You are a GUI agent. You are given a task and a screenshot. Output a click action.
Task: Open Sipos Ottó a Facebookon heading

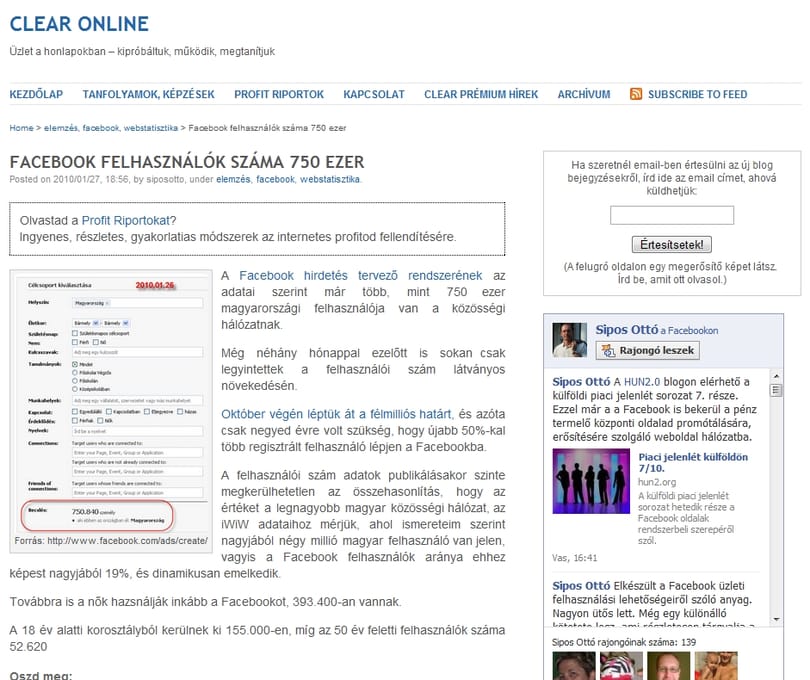657,330
